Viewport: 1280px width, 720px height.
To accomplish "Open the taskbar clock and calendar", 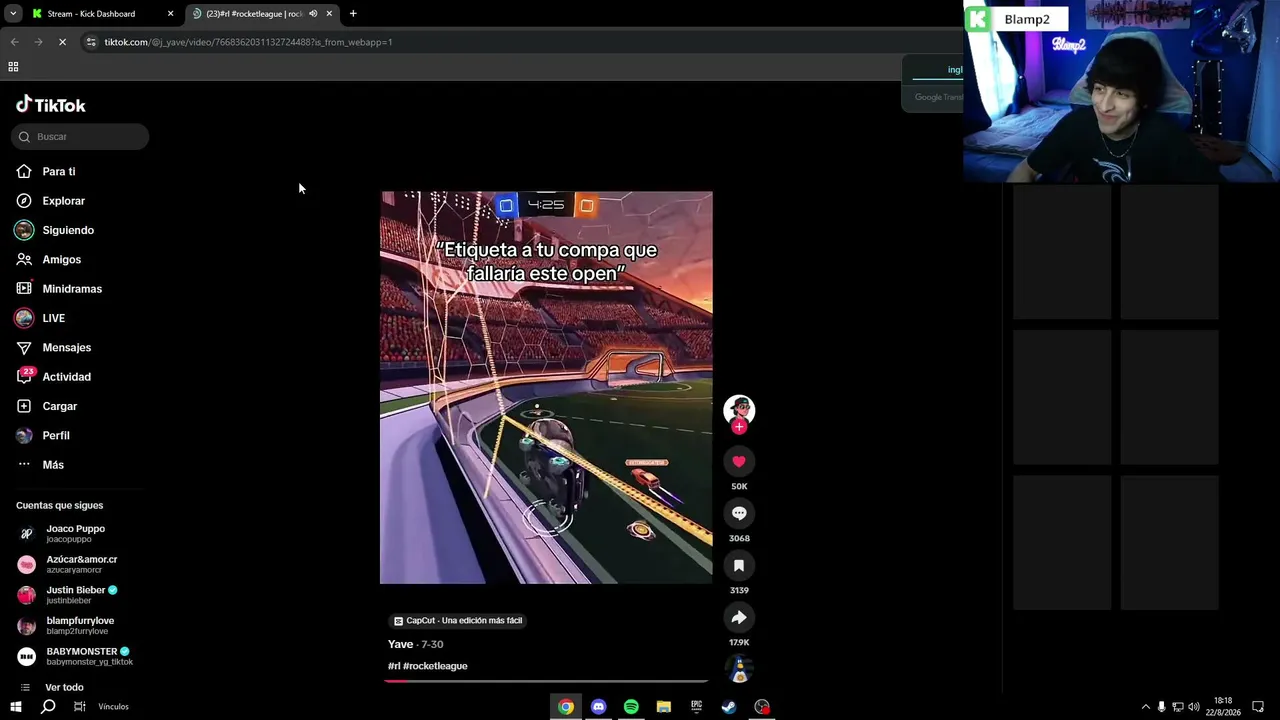I will click(1223, 707).
